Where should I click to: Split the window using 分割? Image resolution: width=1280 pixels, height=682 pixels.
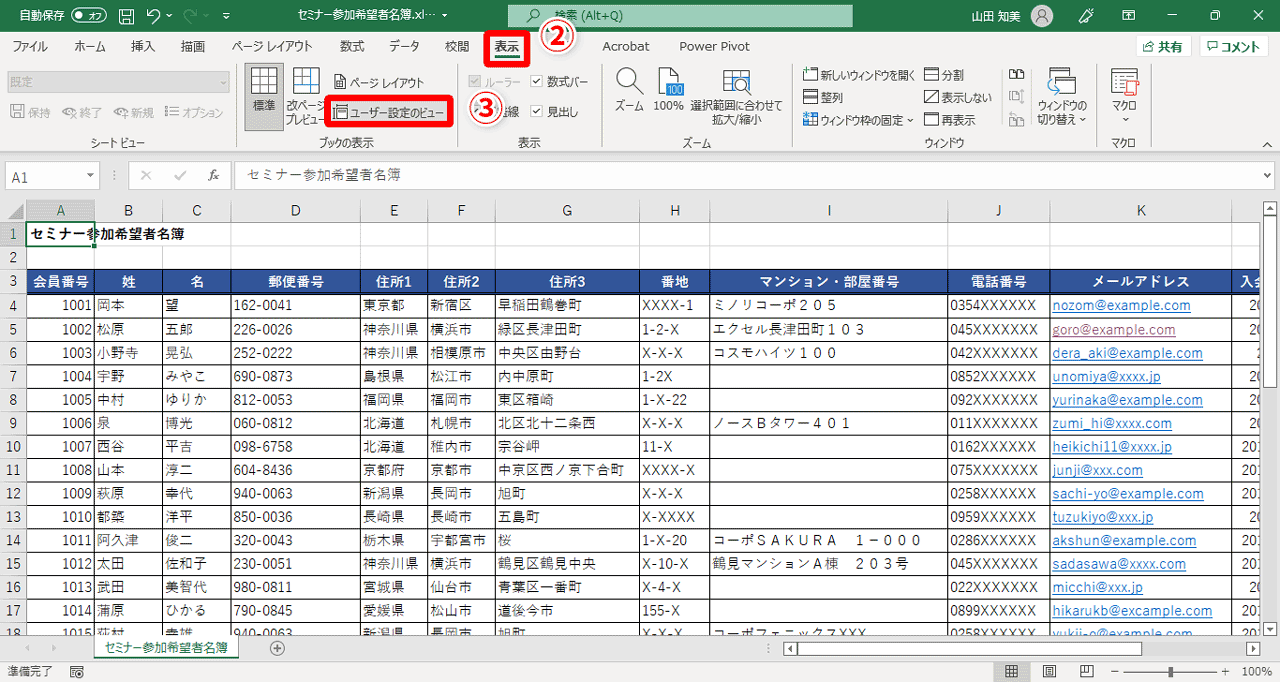[x=945, y=72]
